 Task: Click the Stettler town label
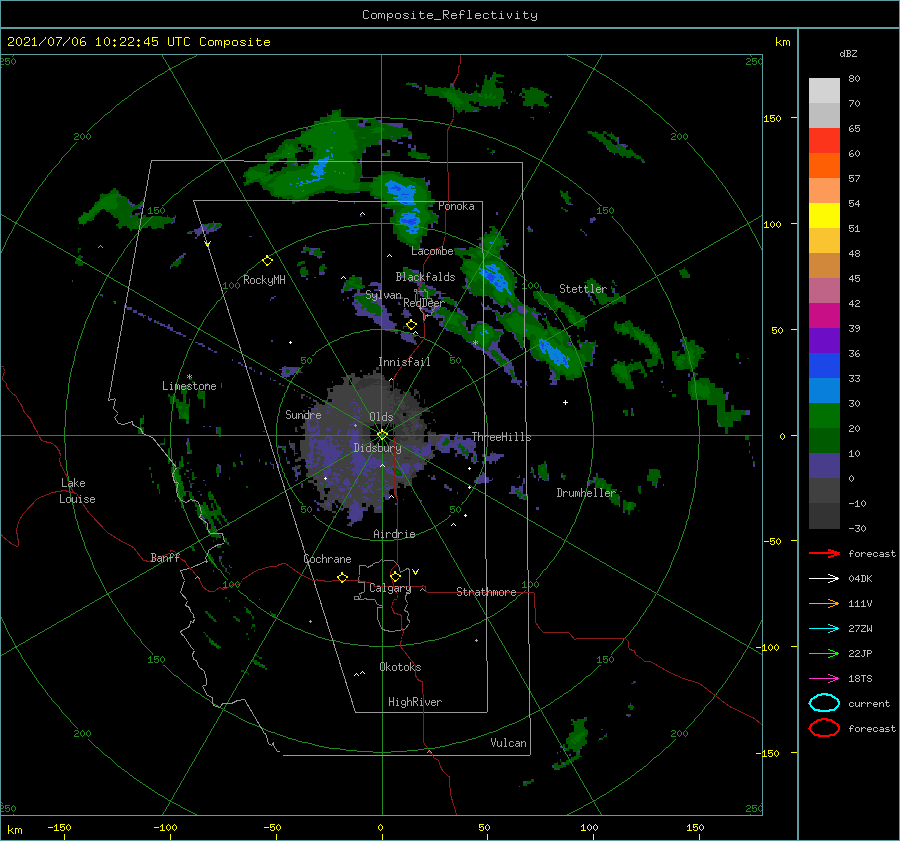pyautogui.click(x=583, y=289)
